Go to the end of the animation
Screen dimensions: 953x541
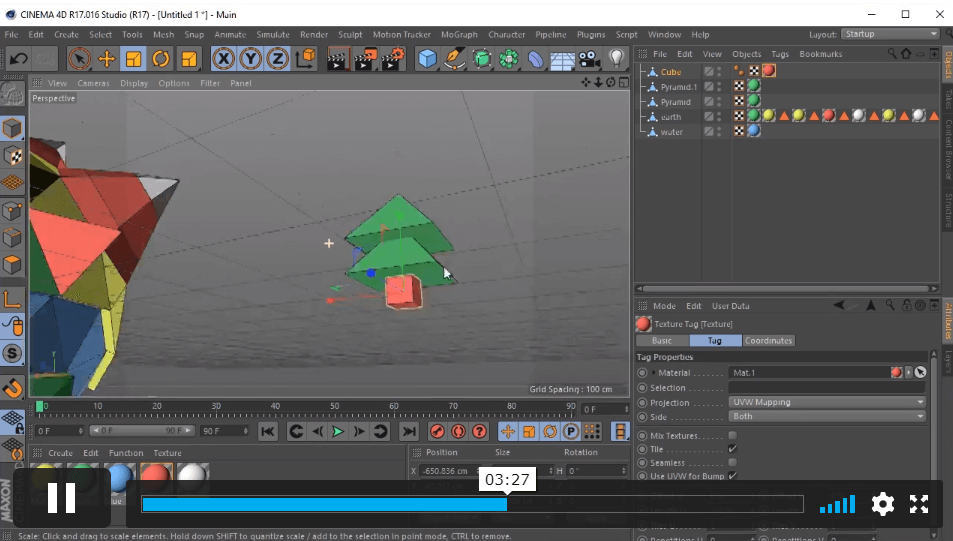[409, 432]
